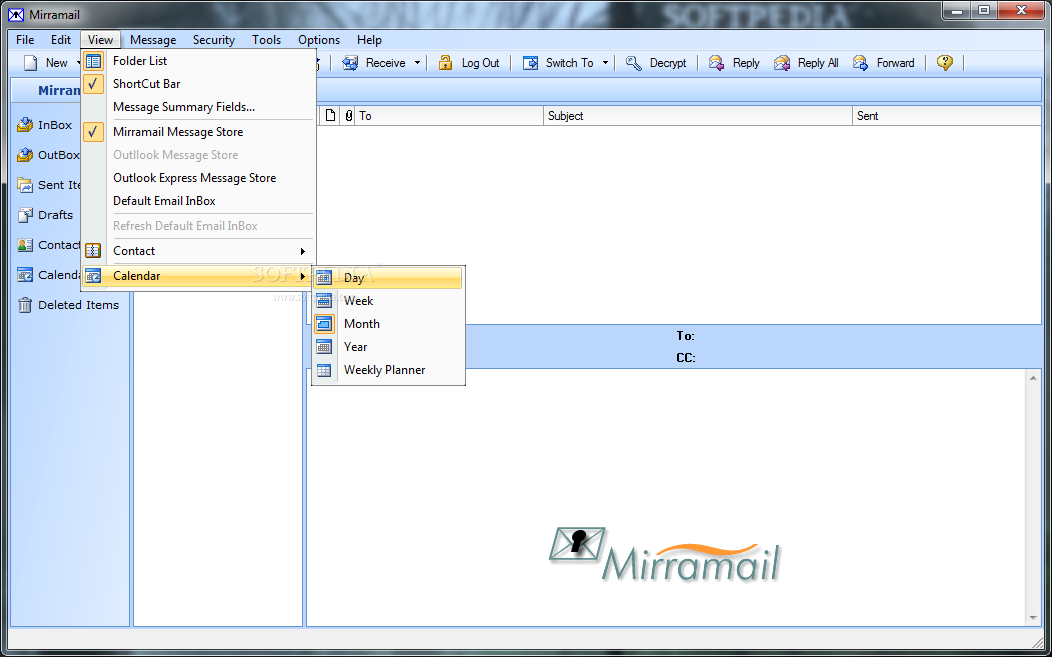The width and height of the screenshot is (1052, 657).
Task: Click the Week view calendar icon
Action: (324, 301)
